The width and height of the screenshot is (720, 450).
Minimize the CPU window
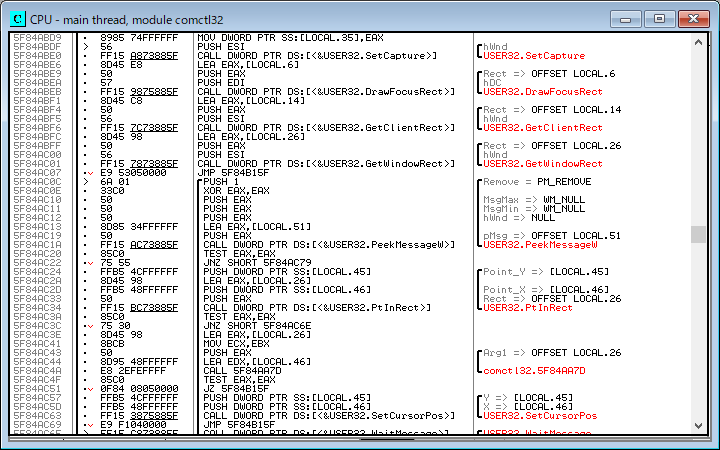pyautogui.click(x=625, y=19)
